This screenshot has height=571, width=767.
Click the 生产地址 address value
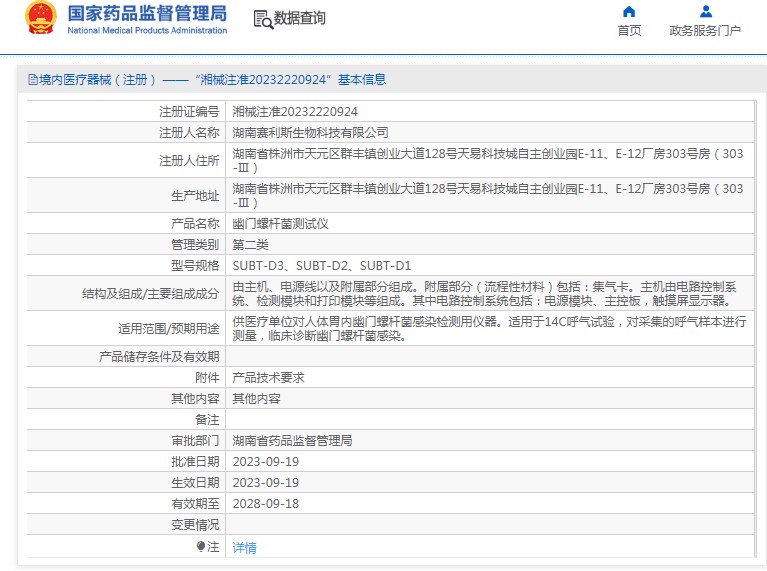pyautogui.click(x=488, y=196)
